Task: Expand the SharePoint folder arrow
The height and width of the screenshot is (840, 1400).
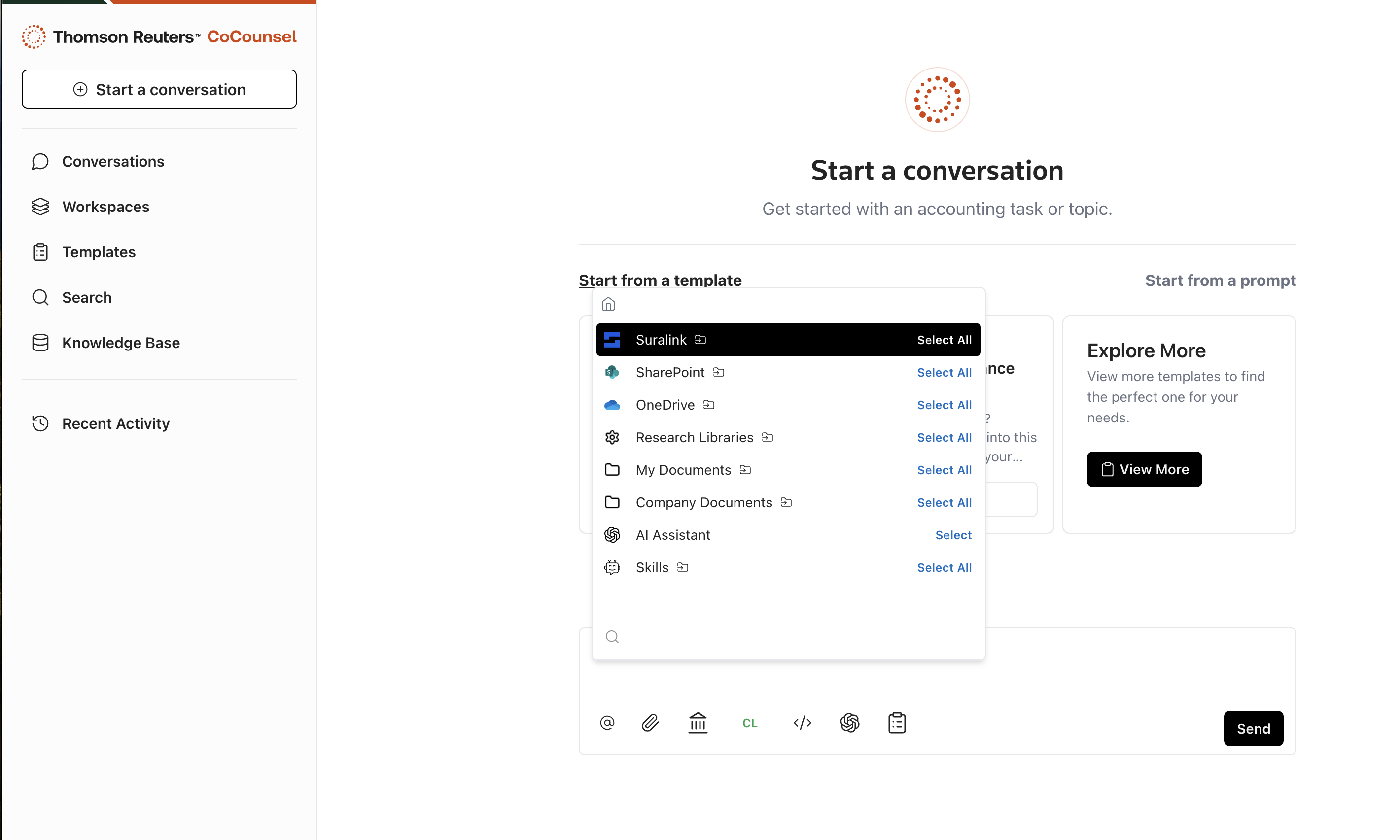Action: tap(719, 373)
